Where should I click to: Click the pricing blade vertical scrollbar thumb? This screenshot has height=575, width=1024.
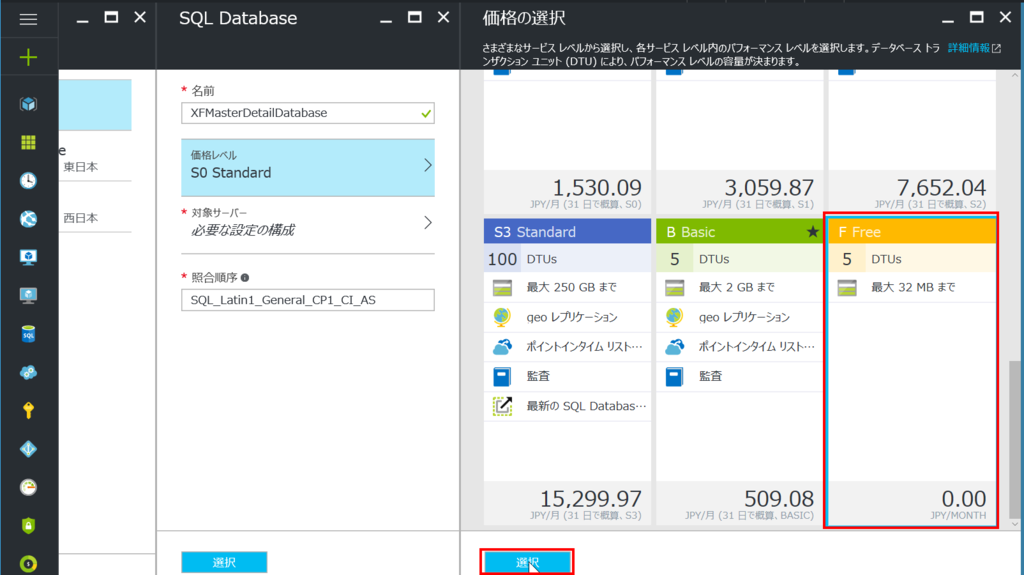coord(1014,439)
